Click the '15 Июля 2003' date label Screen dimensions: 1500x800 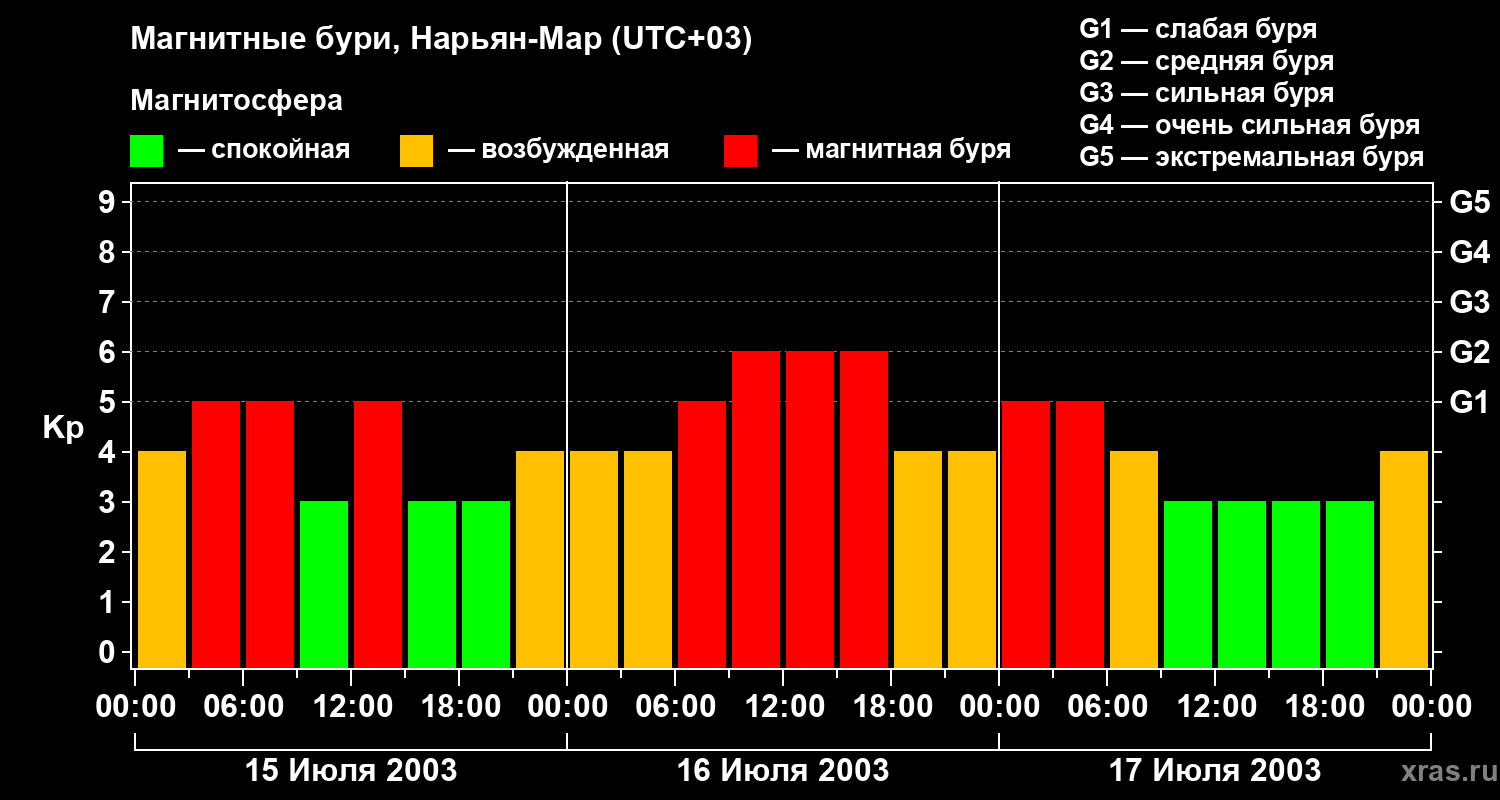point(351,771)
